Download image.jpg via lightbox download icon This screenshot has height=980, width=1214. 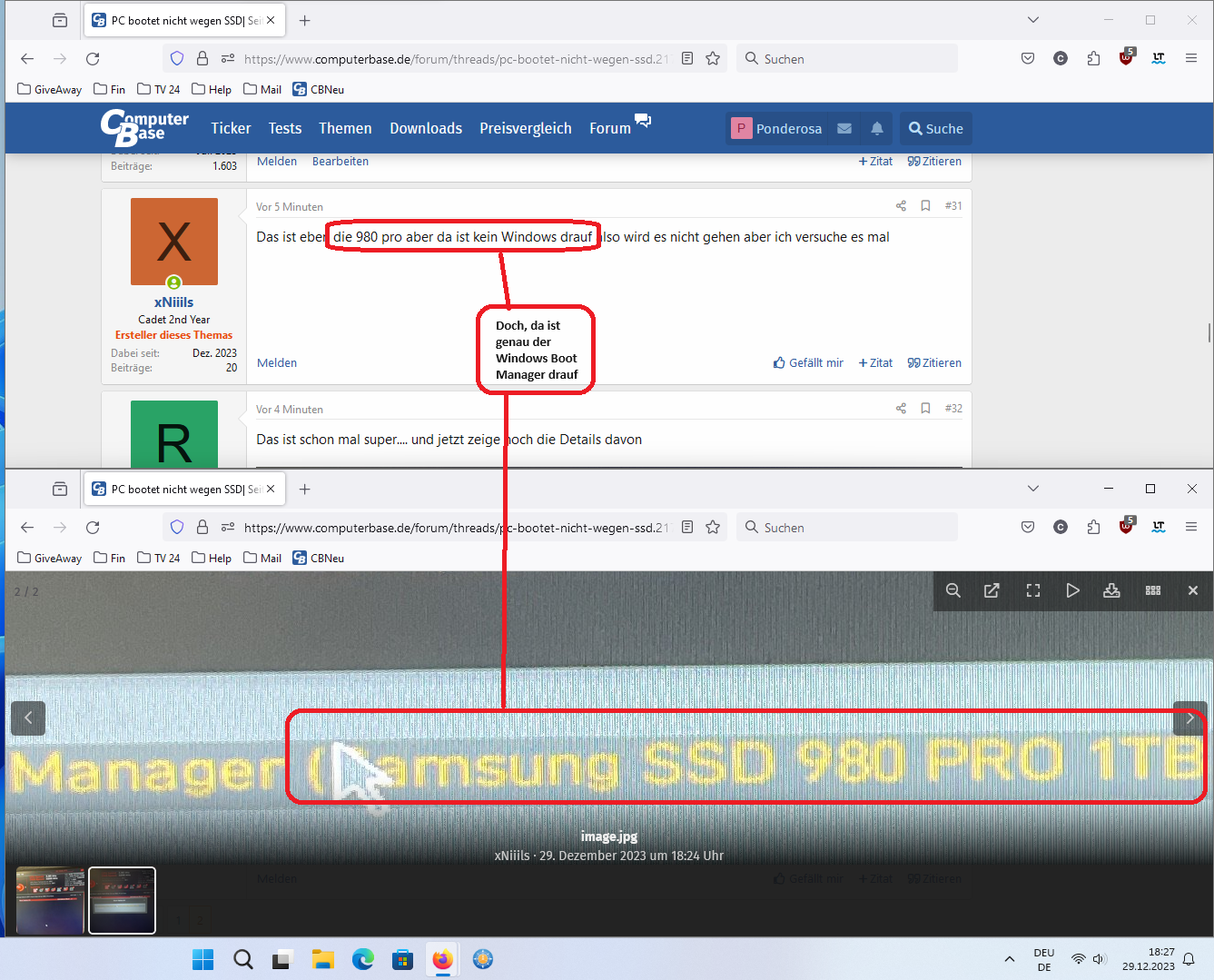pyautogui.click(x=1111, y=590)
